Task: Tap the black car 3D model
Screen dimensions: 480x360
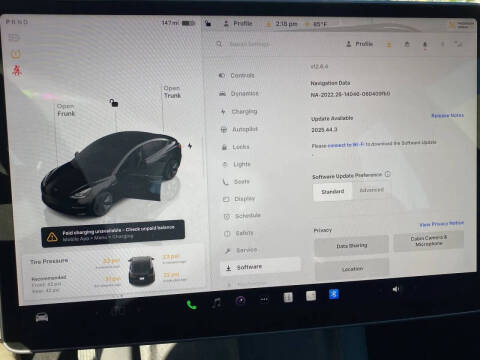Action: click(x=112, y=173)
